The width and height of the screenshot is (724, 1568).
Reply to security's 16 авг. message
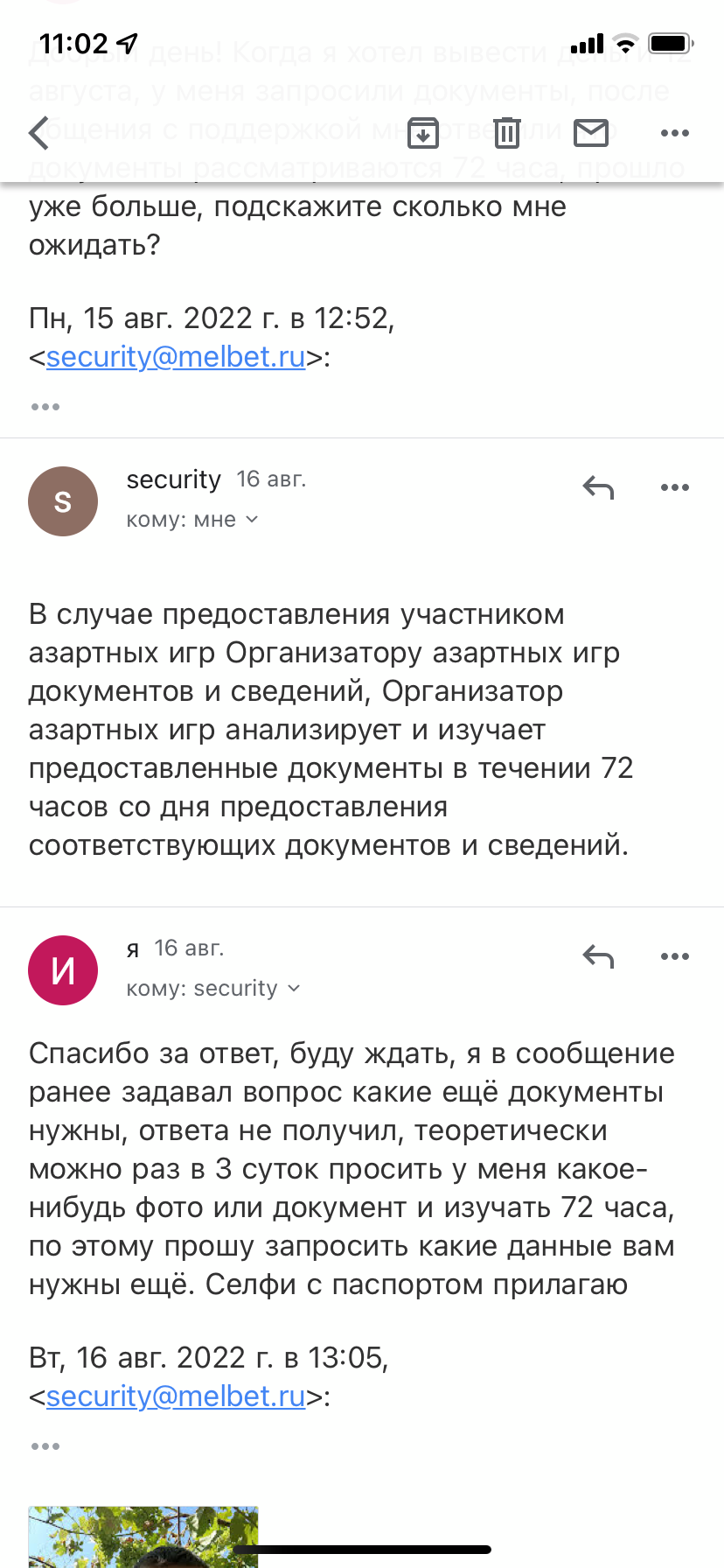coord(598,487)
